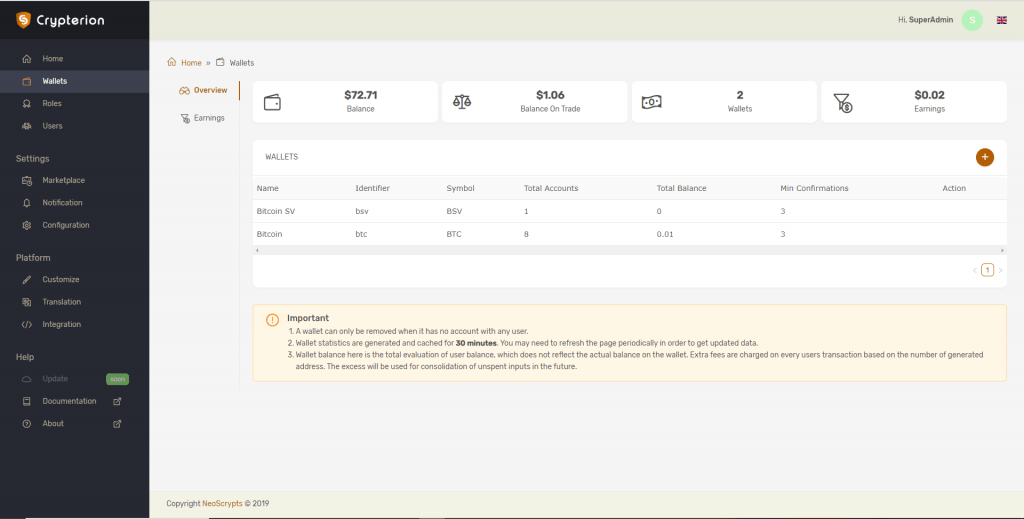
Task: Open the Configuration page
Action: coord(74,225)
